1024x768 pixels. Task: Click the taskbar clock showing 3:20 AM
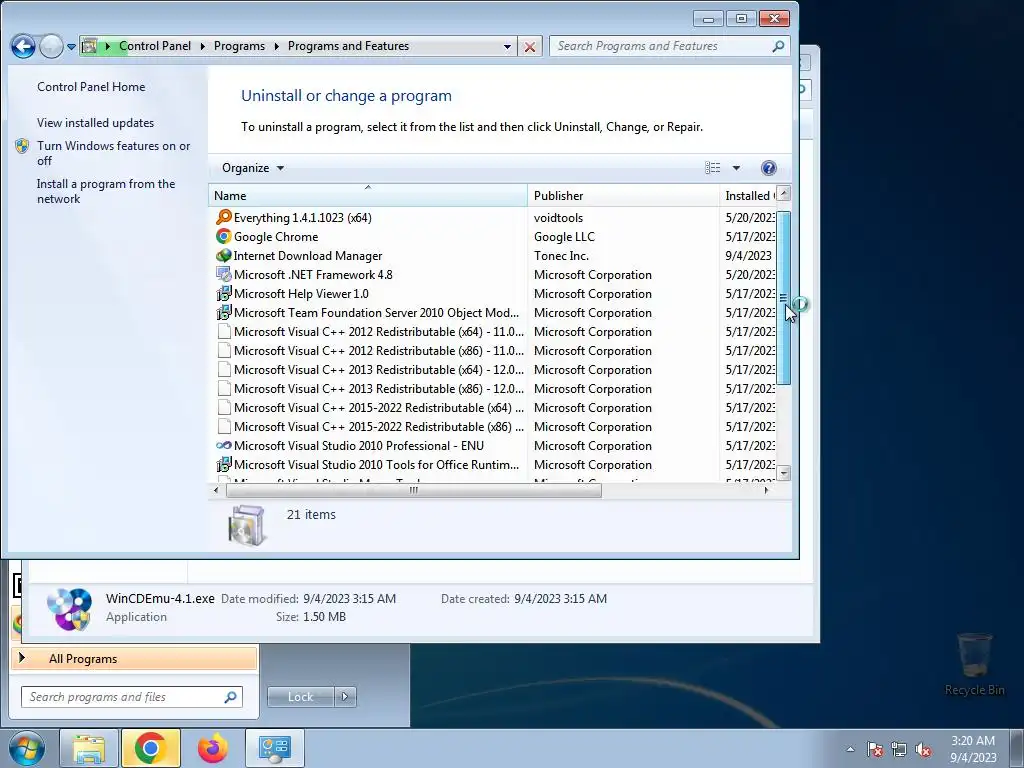[973, 749]
